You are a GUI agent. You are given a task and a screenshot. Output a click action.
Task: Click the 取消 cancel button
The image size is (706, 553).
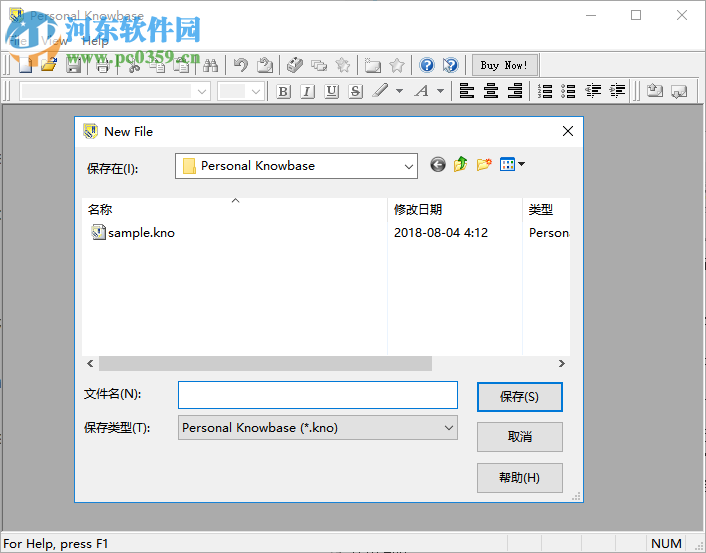(520, 437)
